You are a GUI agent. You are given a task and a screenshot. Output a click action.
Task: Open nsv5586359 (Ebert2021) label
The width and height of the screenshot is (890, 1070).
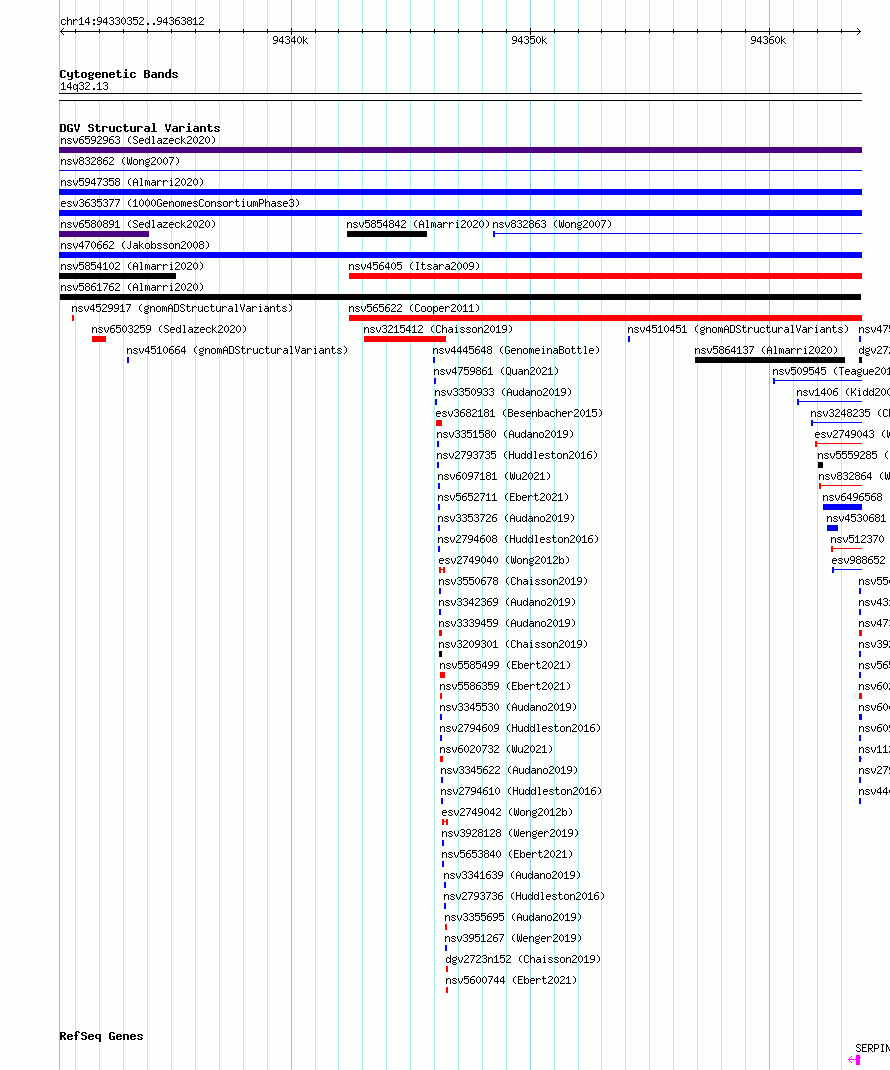505,686
